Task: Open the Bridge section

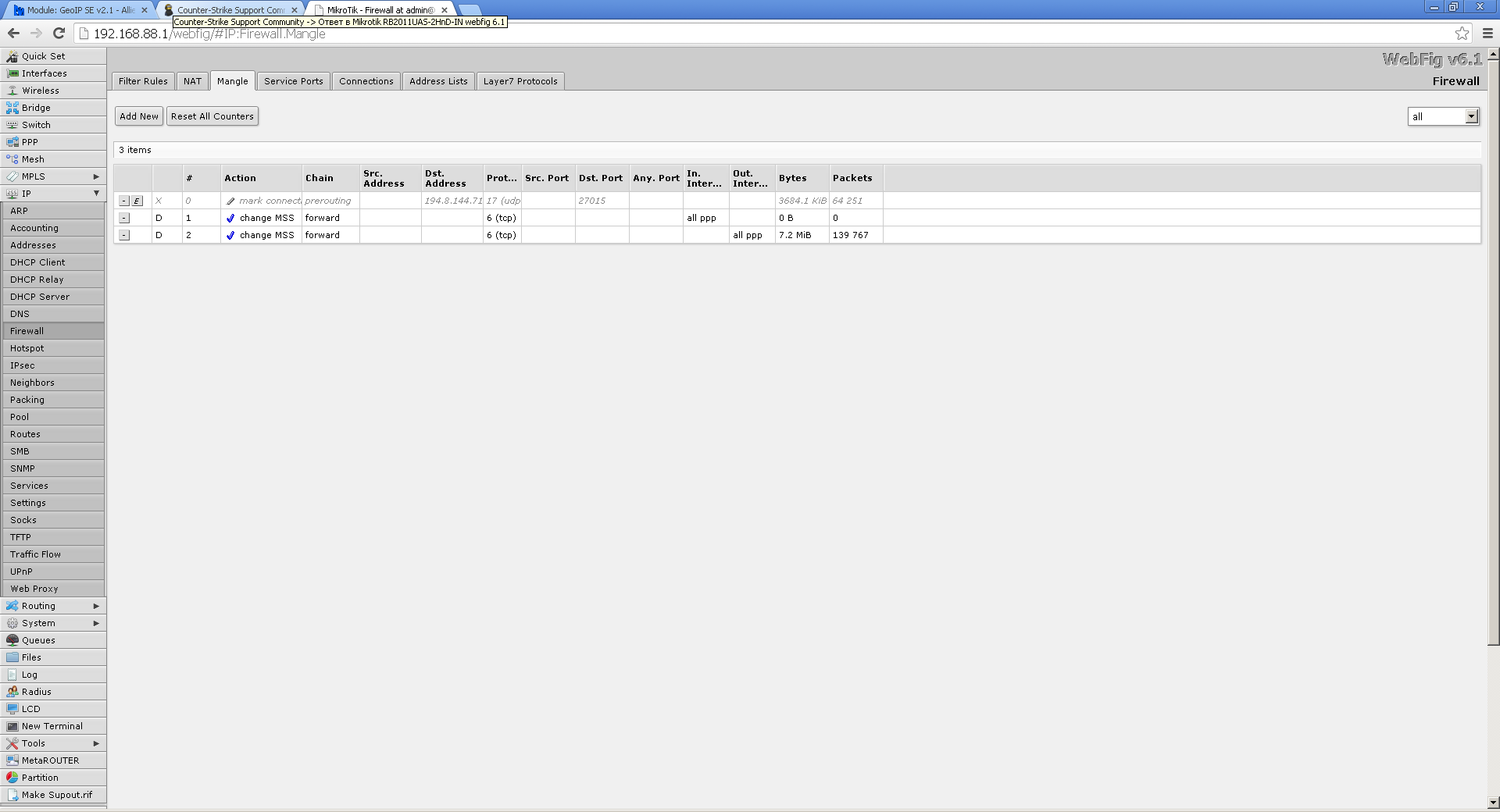Action: (53, 108)
